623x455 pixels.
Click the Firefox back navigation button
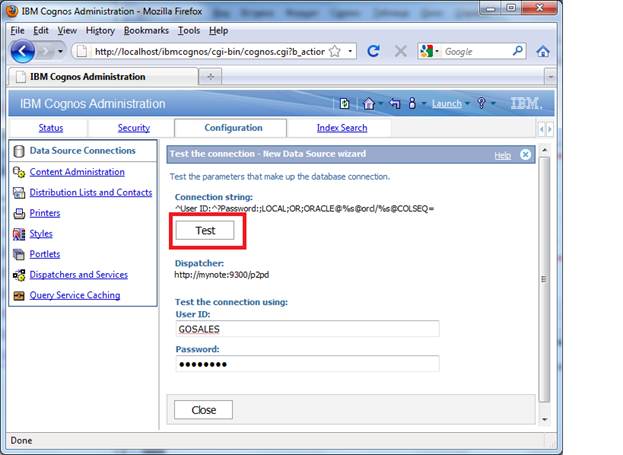point(22,51)
